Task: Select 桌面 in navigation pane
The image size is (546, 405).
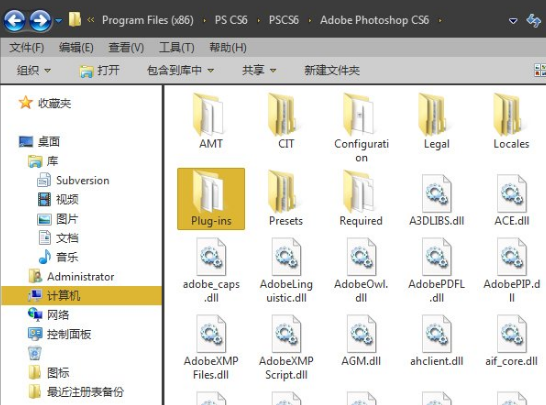Action: (39, 141)
